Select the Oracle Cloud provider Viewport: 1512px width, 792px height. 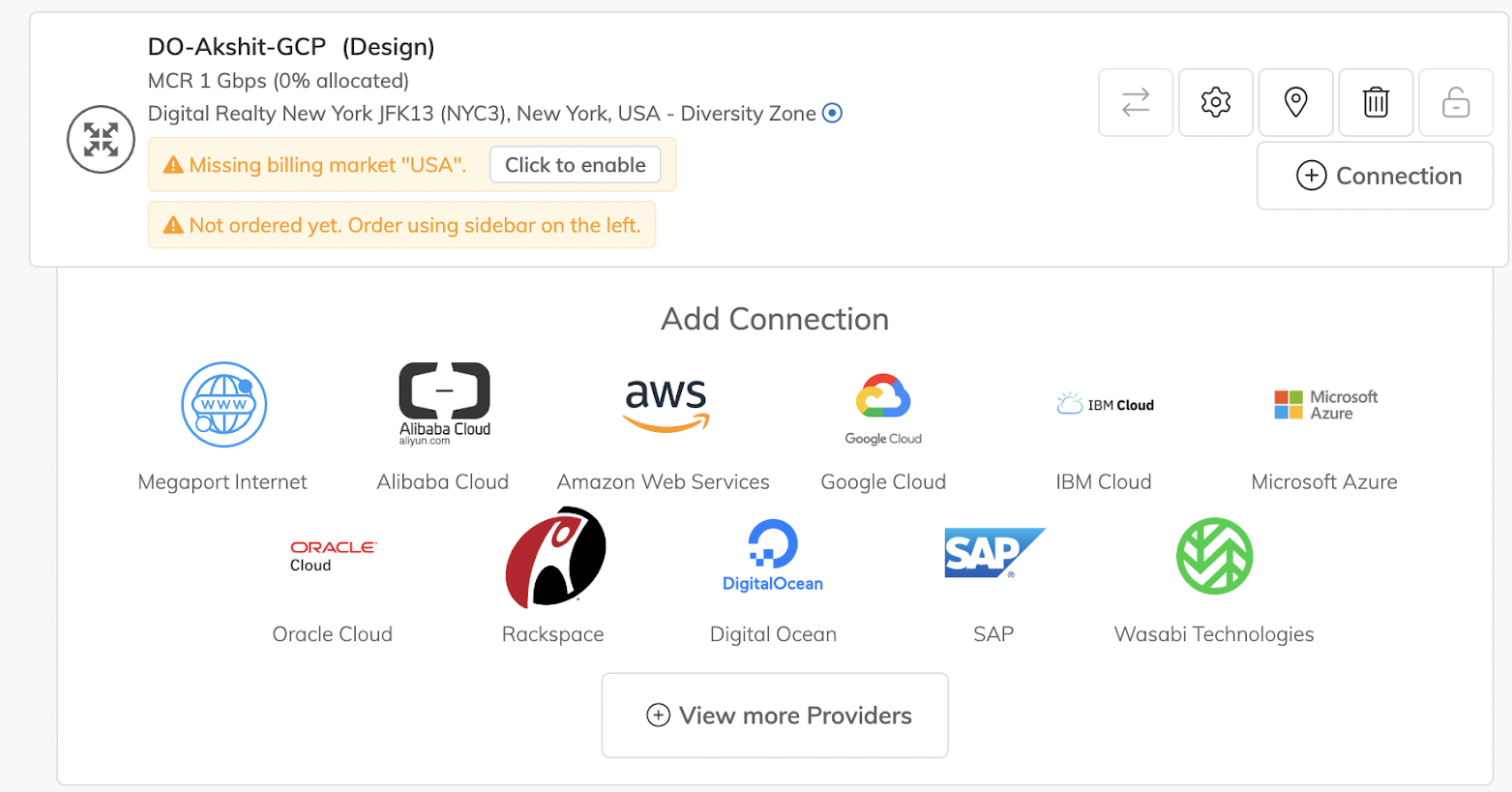click(x=333, y=556)
